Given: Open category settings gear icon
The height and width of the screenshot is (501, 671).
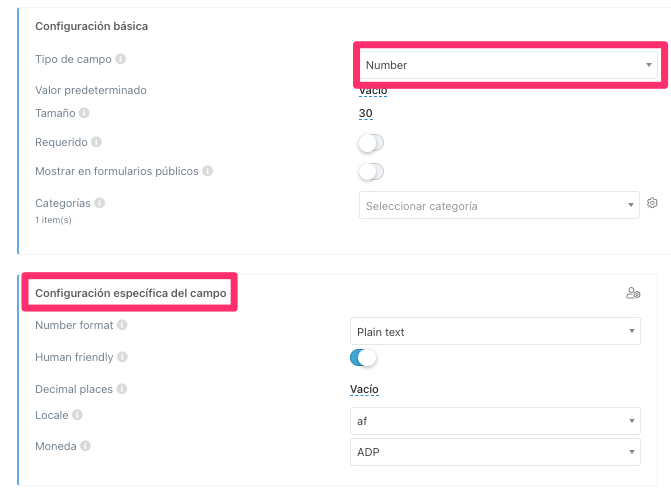Looking at the screenshot, I should point(652,203).
